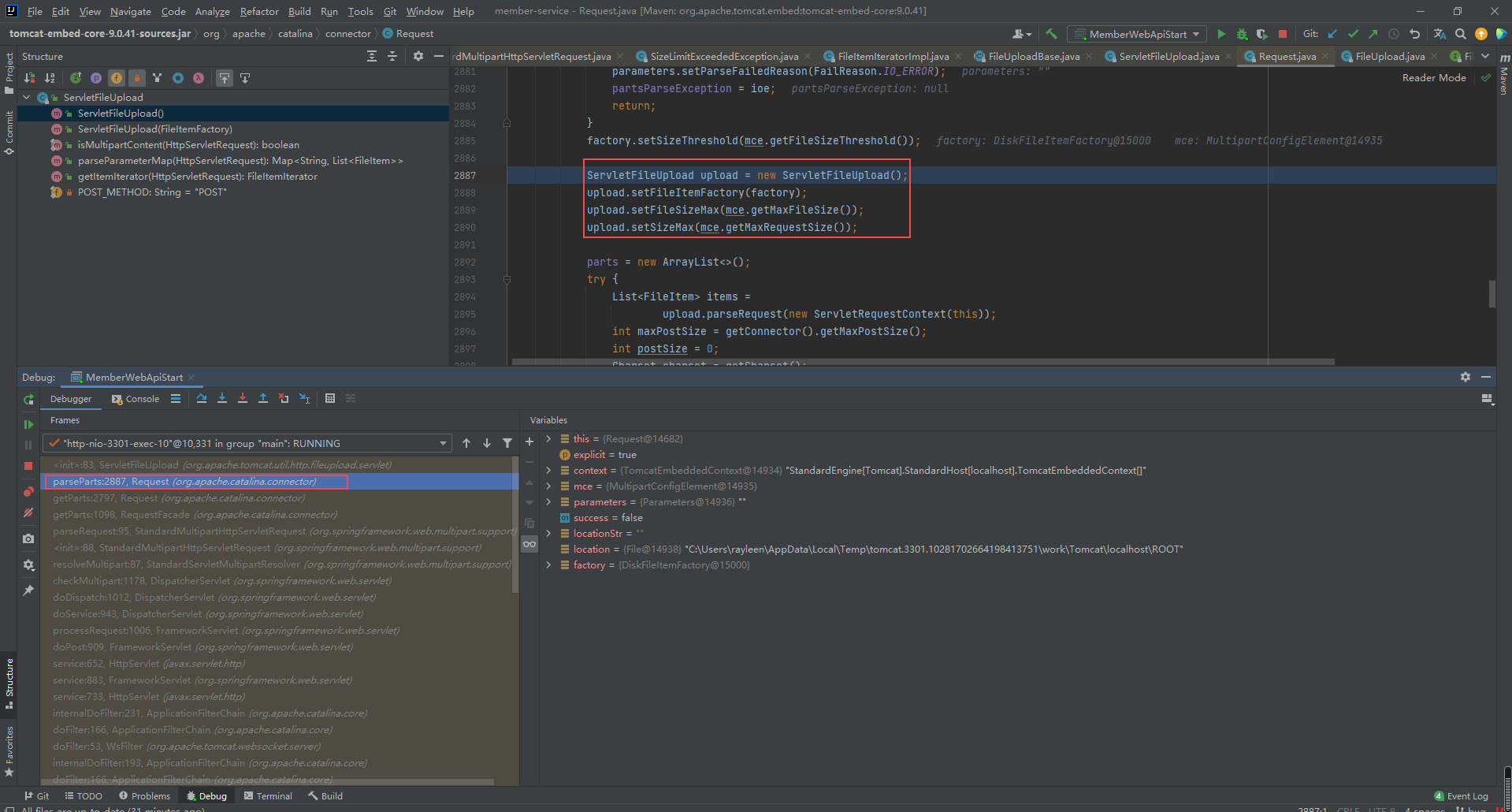Rerun MemberWebApiStart debug session
1512x812 pixels.
point(28,400)
